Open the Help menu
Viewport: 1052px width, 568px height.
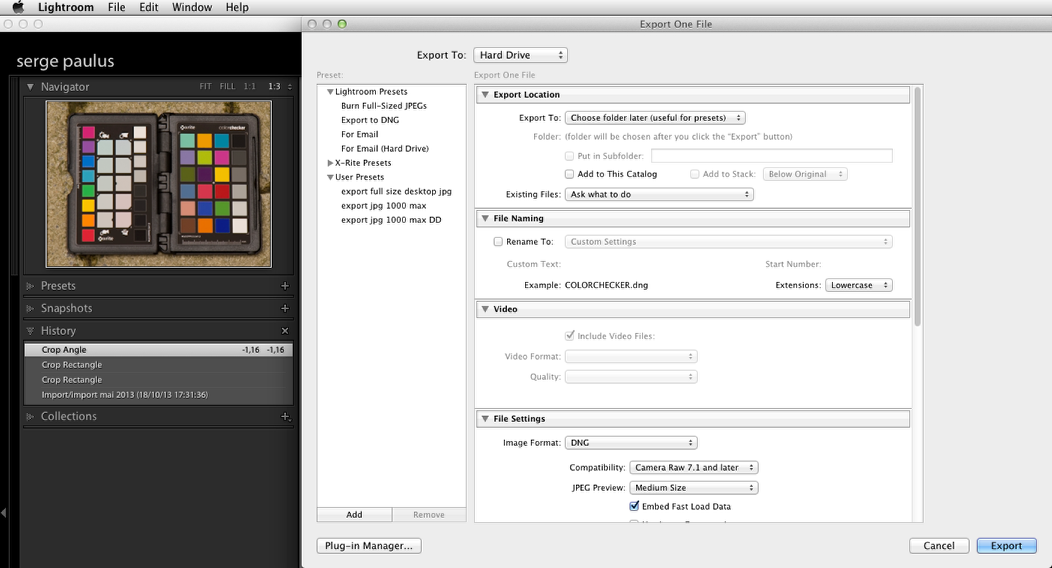(x=237, y=7)
